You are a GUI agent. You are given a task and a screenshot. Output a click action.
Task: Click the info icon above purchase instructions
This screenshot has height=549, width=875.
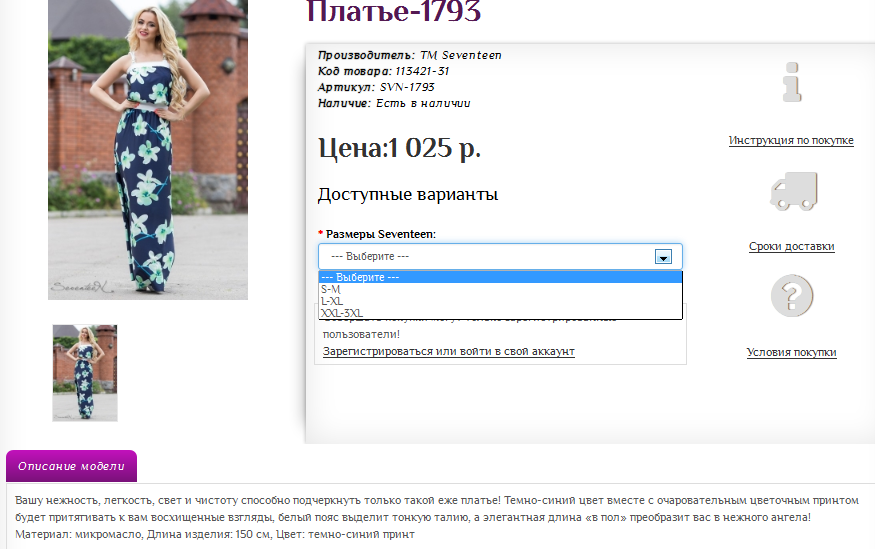tap(792, 82)
